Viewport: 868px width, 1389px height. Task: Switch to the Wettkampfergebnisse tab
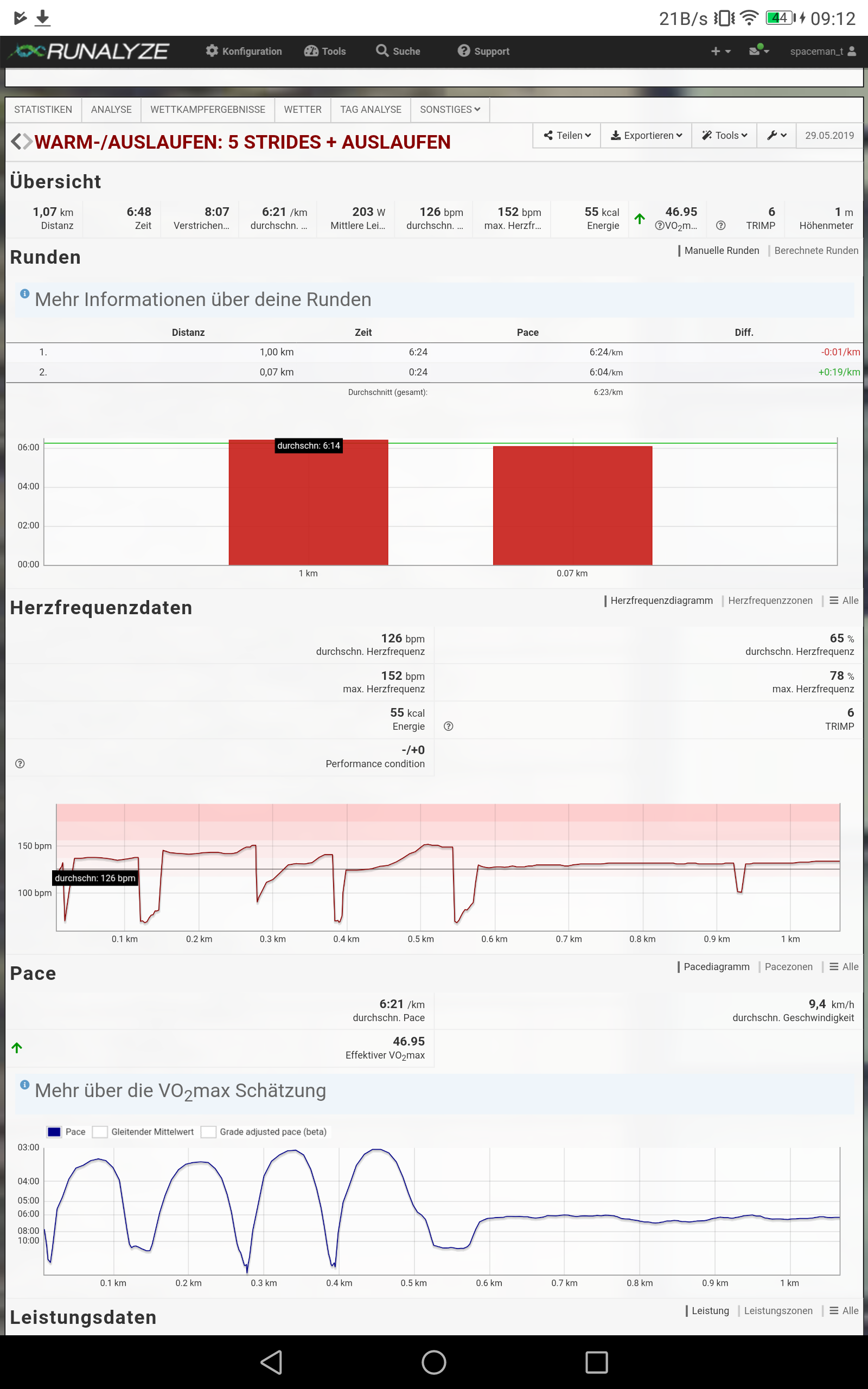click(x=207, y=110)
